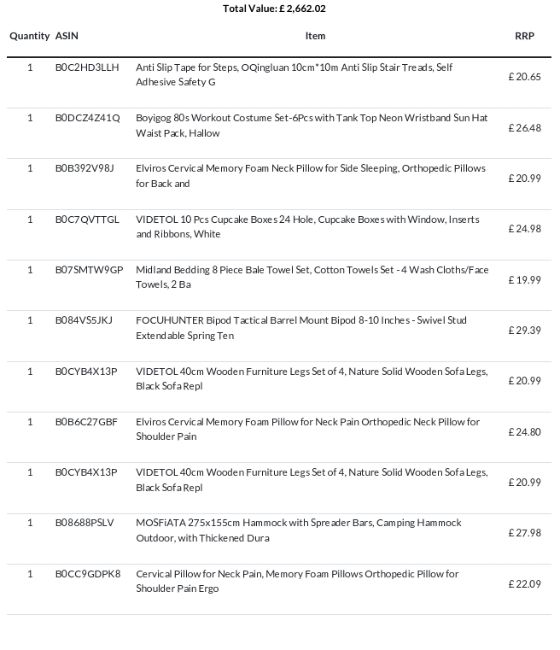Open the Boyigog 80s Workout Costume item

point(311,125)
